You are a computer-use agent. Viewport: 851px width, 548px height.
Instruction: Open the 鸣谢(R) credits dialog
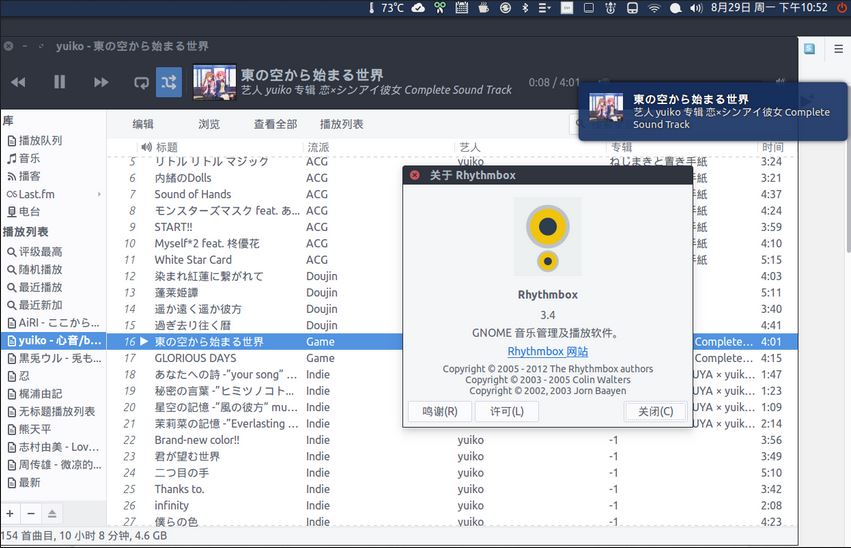(440, 411)
